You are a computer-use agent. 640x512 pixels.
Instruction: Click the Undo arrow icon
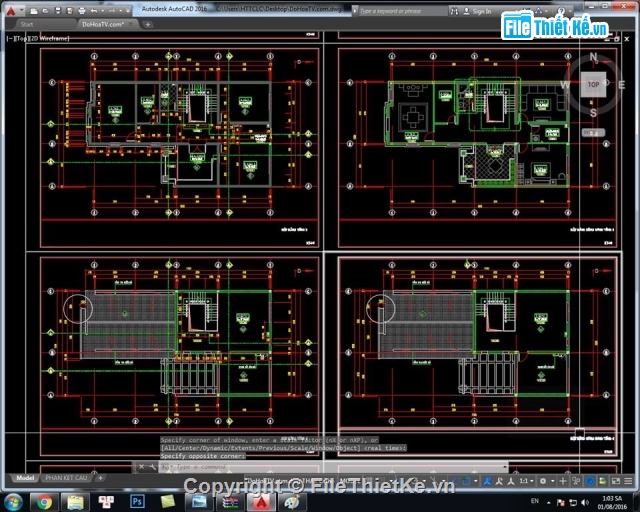(94, 11)
